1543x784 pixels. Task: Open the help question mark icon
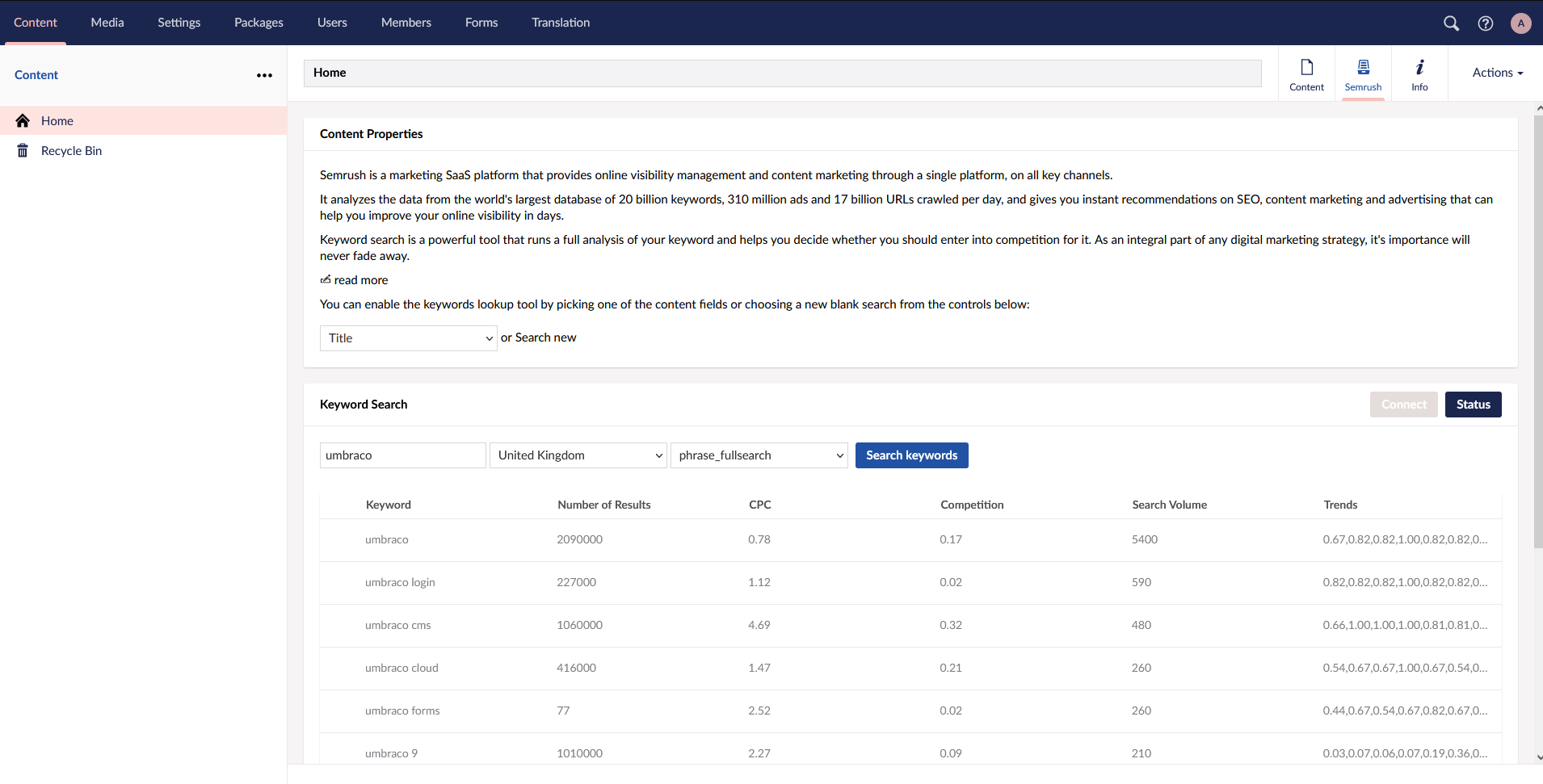click(x=1485, y=23)
